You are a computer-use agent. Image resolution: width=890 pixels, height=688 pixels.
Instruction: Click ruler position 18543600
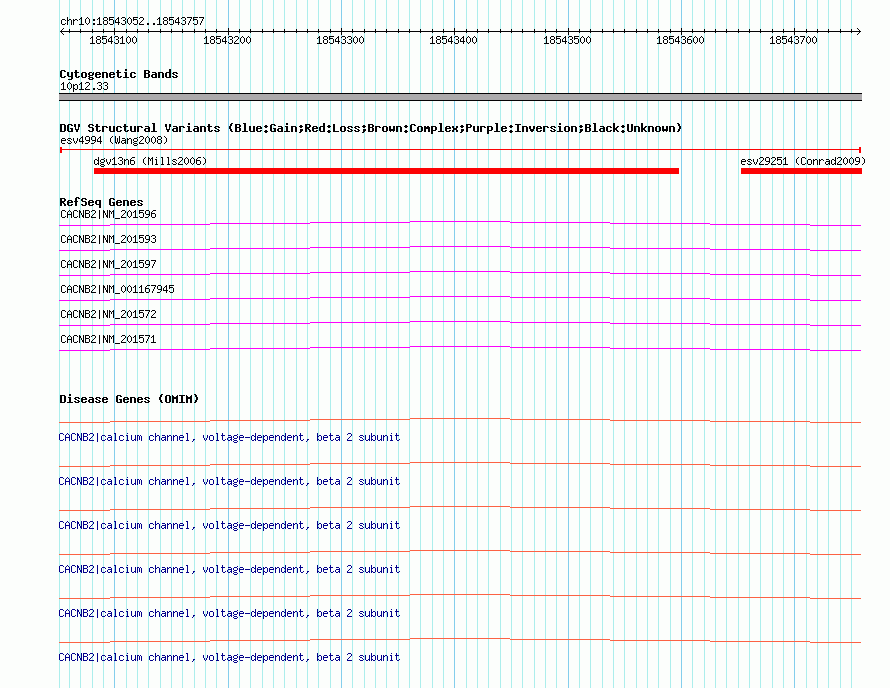(680, 40)
